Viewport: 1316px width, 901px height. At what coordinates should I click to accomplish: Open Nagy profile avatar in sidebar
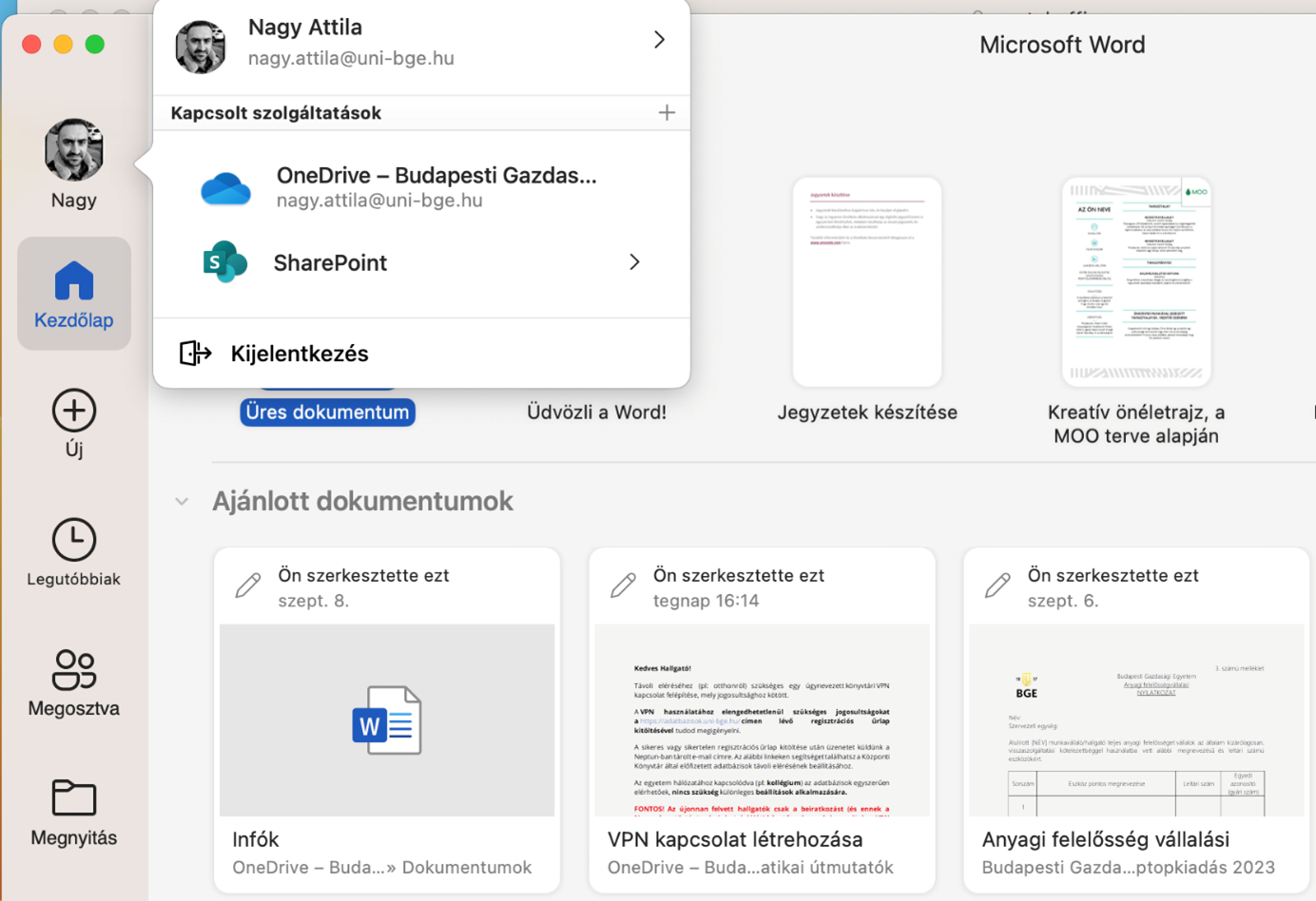(73, 149)
